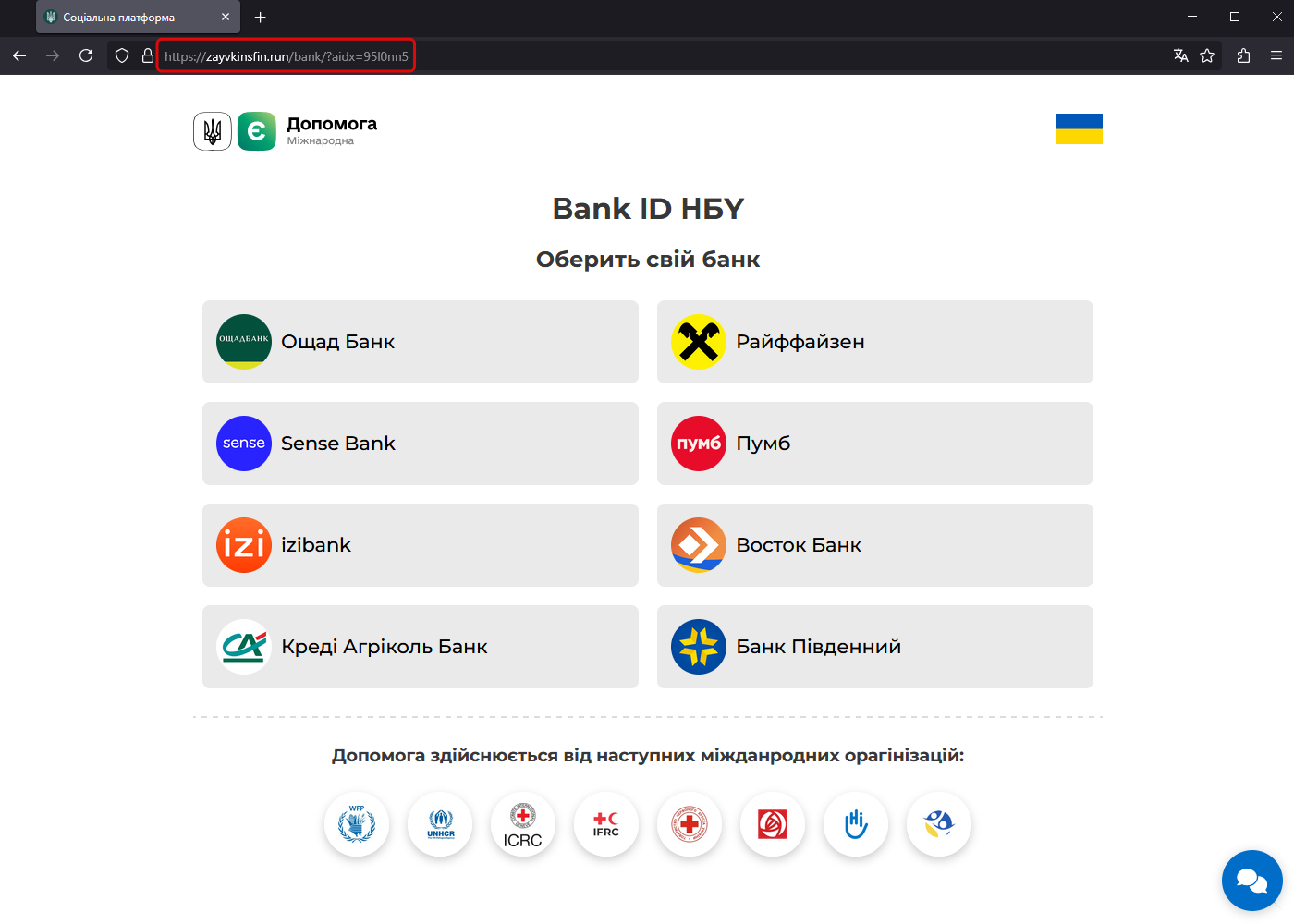The width and height of the screenshot is (1294, 924).
Task: Open the ICRC organization icon
Action: [x=523, y=824]
